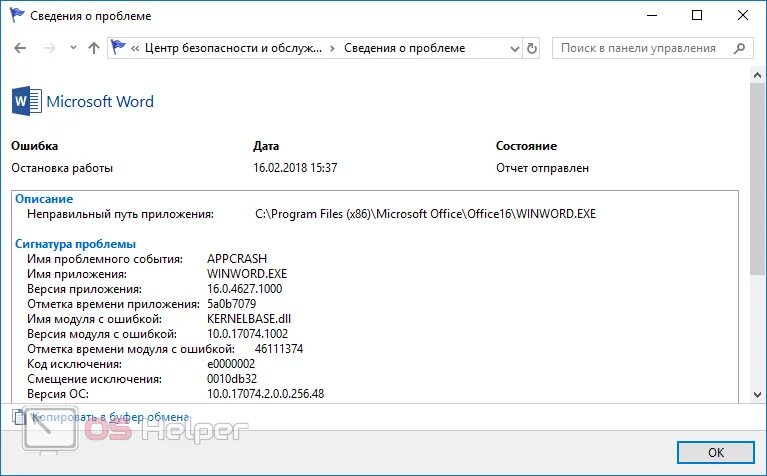The height and width of the screenshot is (476, 767).
Task: Select breadcrumb Сведения о проблеме
Action: point(404,48)
